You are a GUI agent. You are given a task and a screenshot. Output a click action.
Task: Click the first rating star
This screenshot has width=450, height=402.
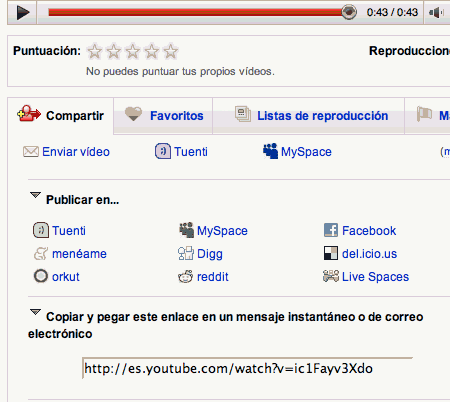pyautogui.click(x=94, y=51)
